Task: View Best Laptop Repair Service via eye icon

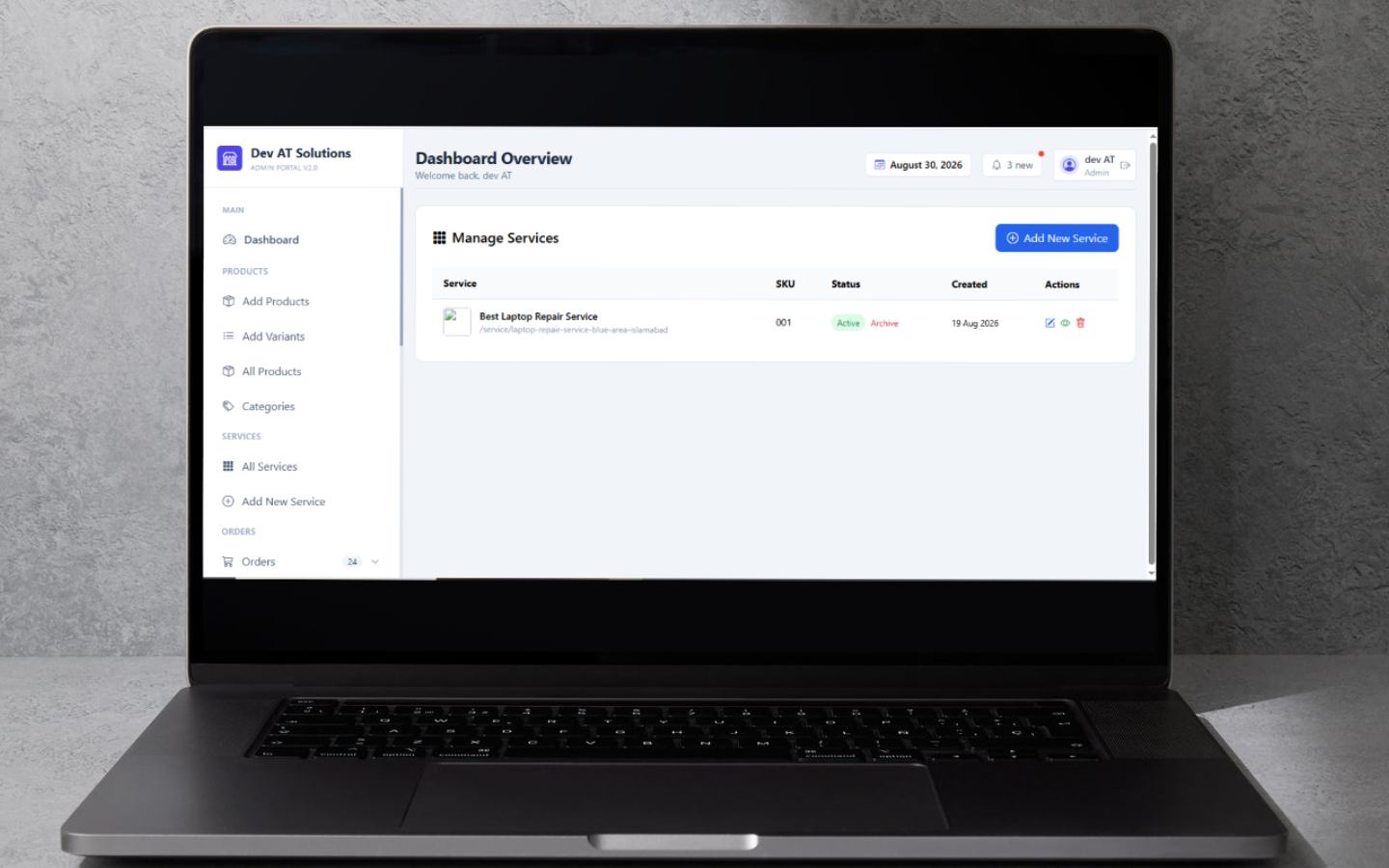Action: coord(1065,323)
